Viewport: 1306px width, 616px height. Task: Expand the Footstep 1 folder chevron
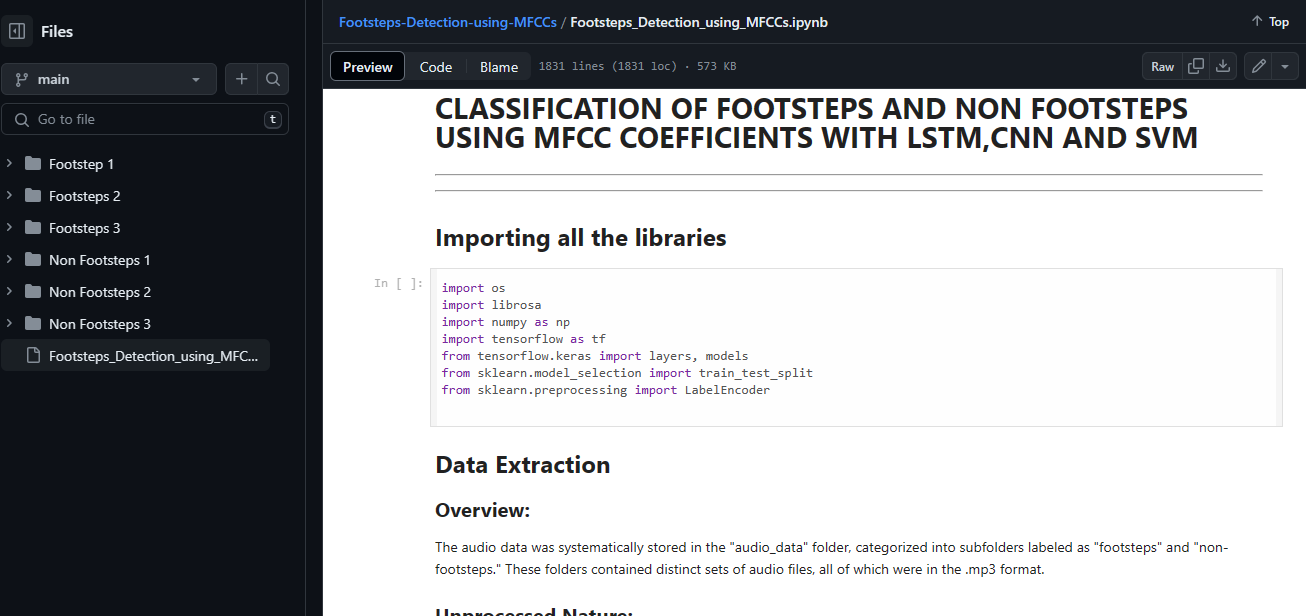pos(9,163)
